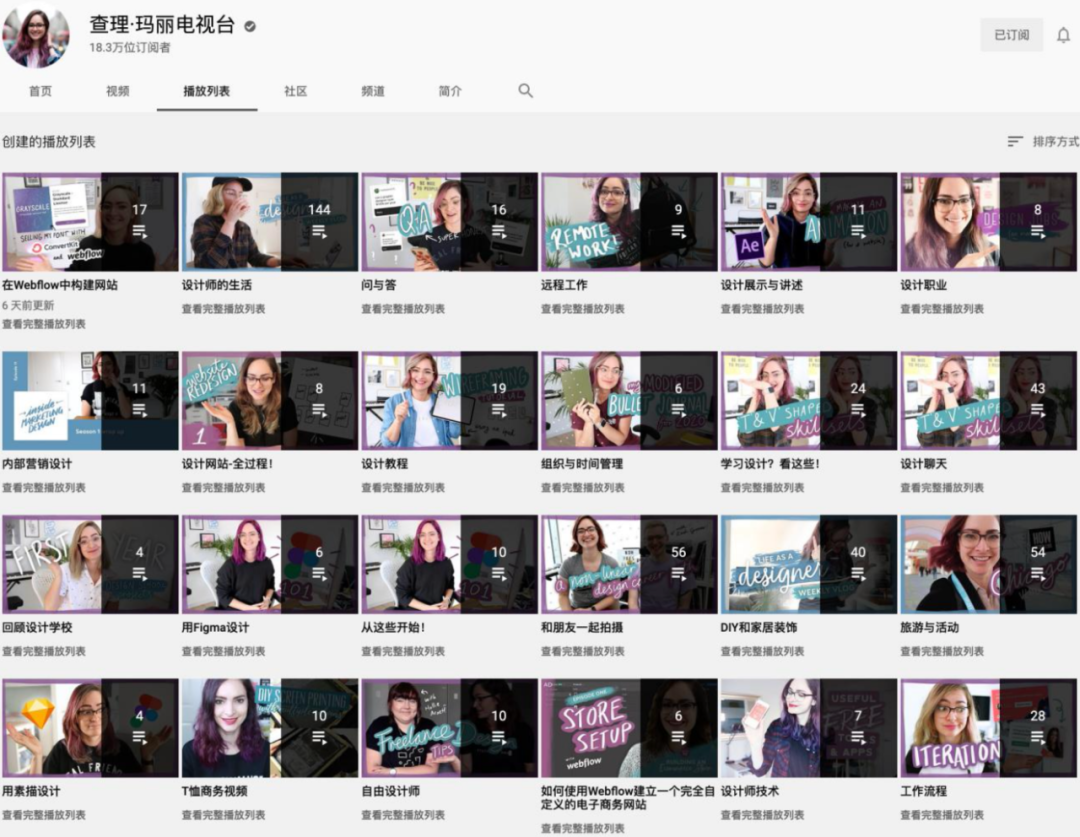This screenshot has height=837, width=1080.
Task: Click the playlist icon on 远程工作 thumbnail
Action: [x=678, y=231]
